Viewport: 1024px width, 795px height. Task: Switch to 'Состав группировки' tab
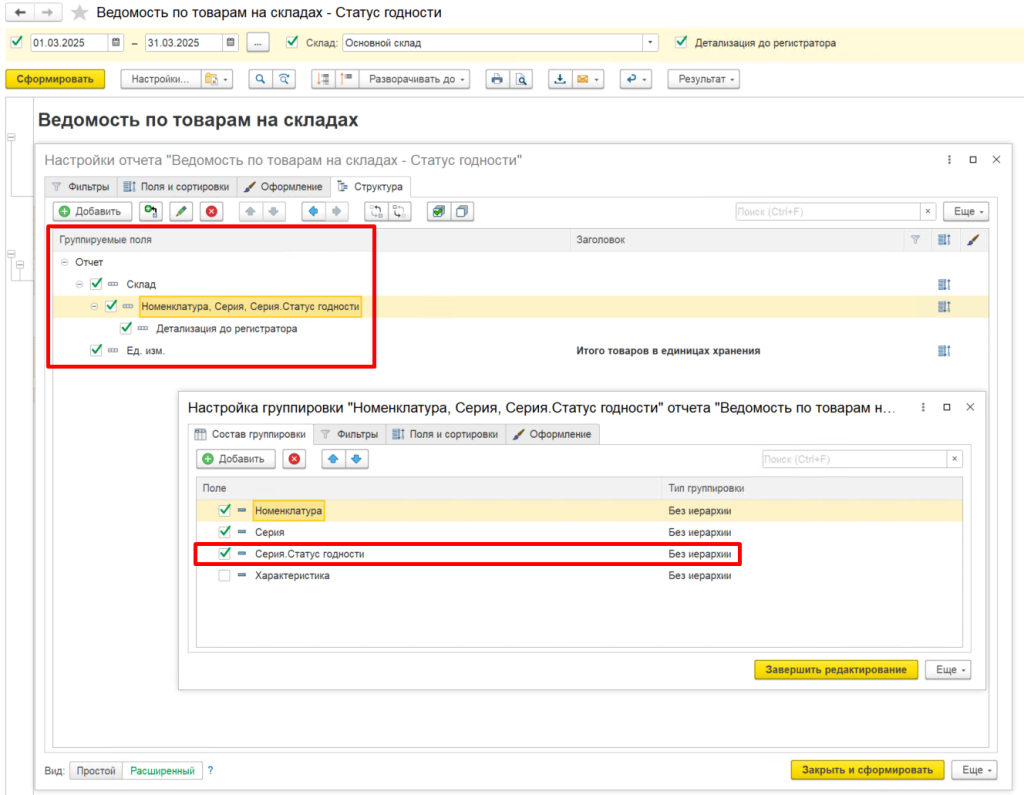[251, 434]
